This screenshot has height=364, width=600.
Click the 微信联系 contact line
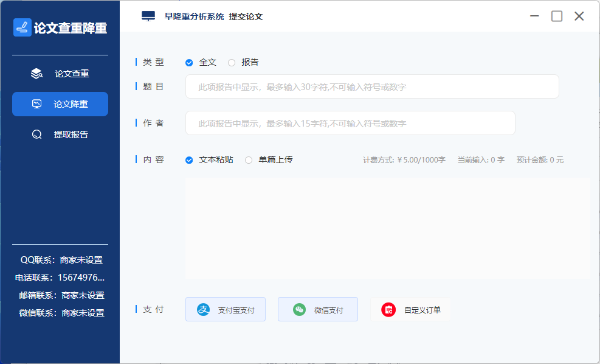(x=61, y=313)
